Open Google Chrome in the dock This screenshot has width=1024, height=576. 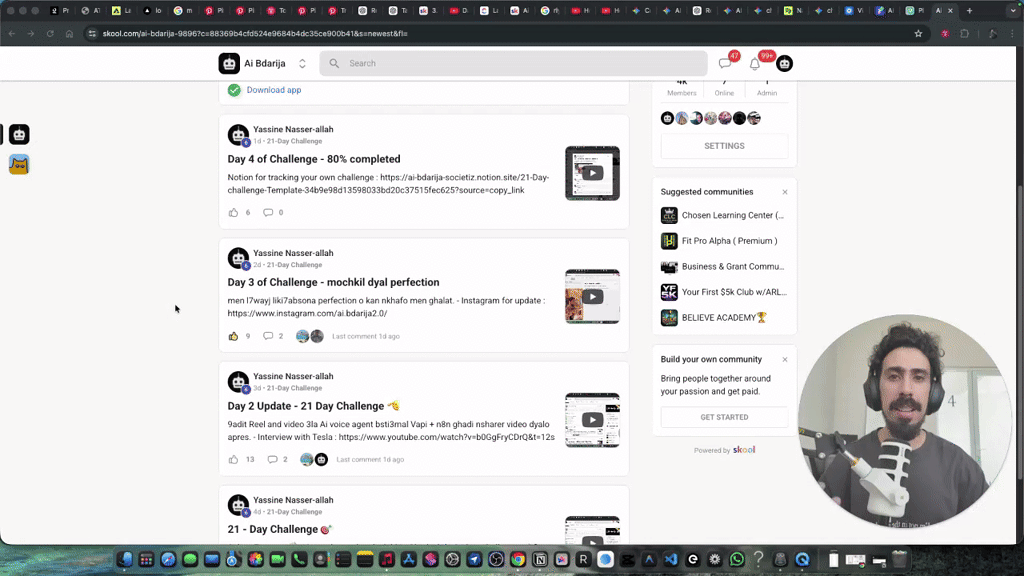tap(518, 560)
